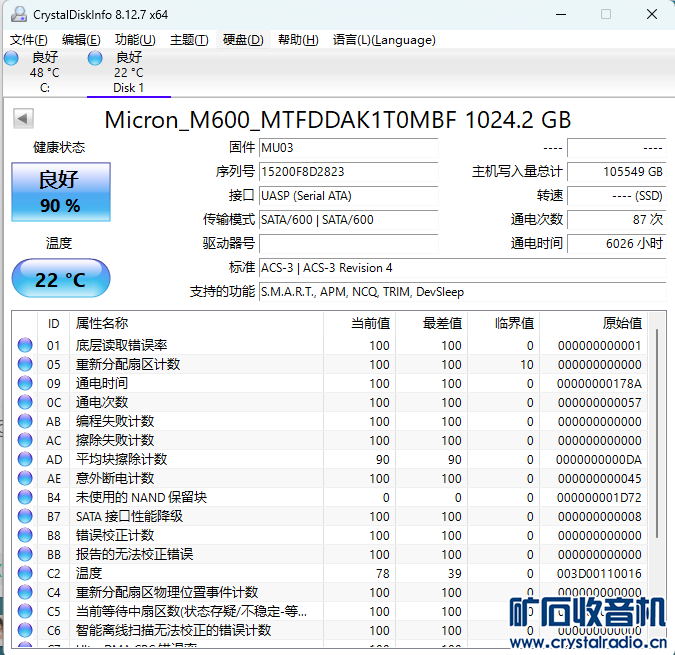Screen dimensions: 675x655
Task: Click the 固件 field showing MU03
Action: [x=348, y=148]
